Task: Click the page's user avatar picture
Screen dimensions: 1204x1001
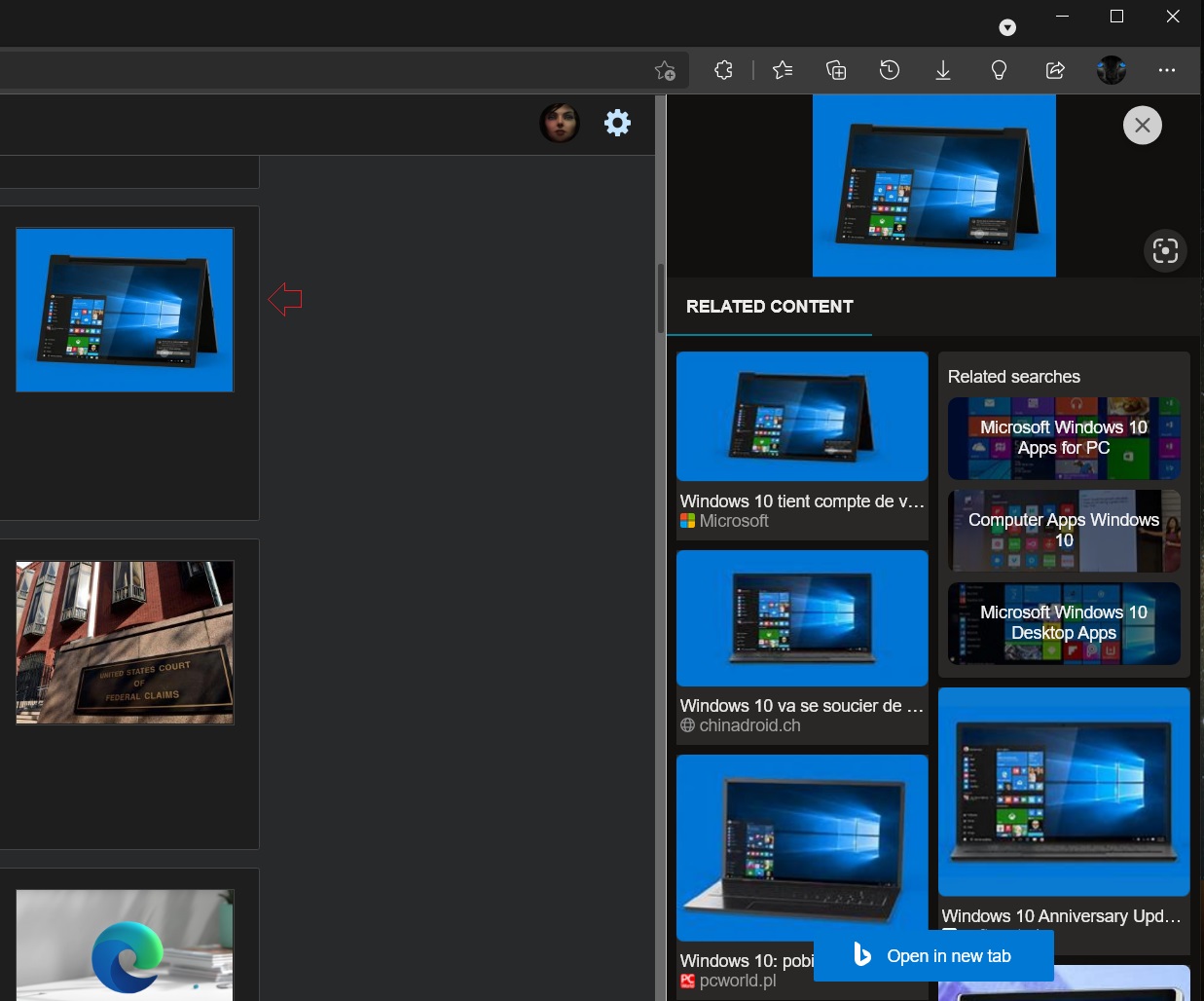Action: click(560, 123)
